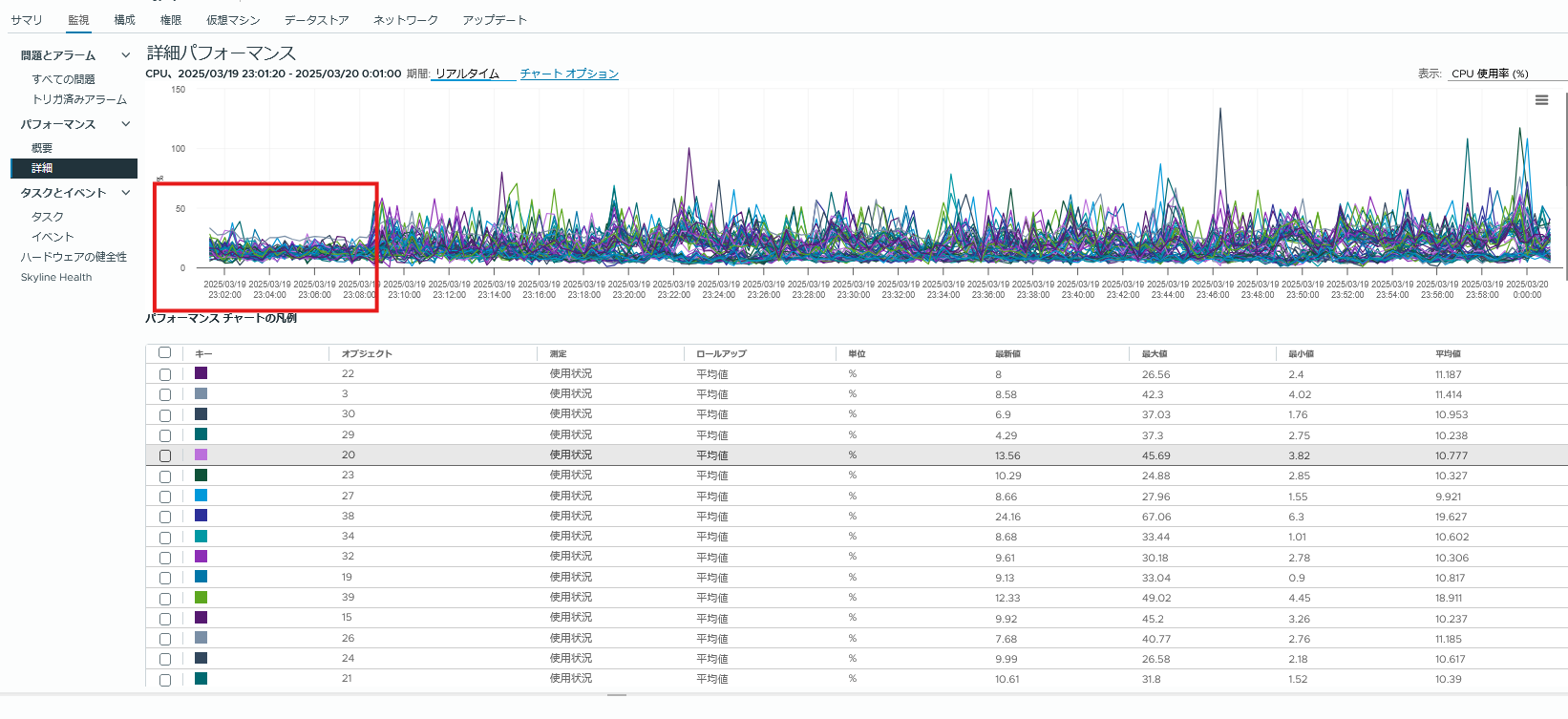
Task: Click the average value 18.911 cell
Action: 1449,598
